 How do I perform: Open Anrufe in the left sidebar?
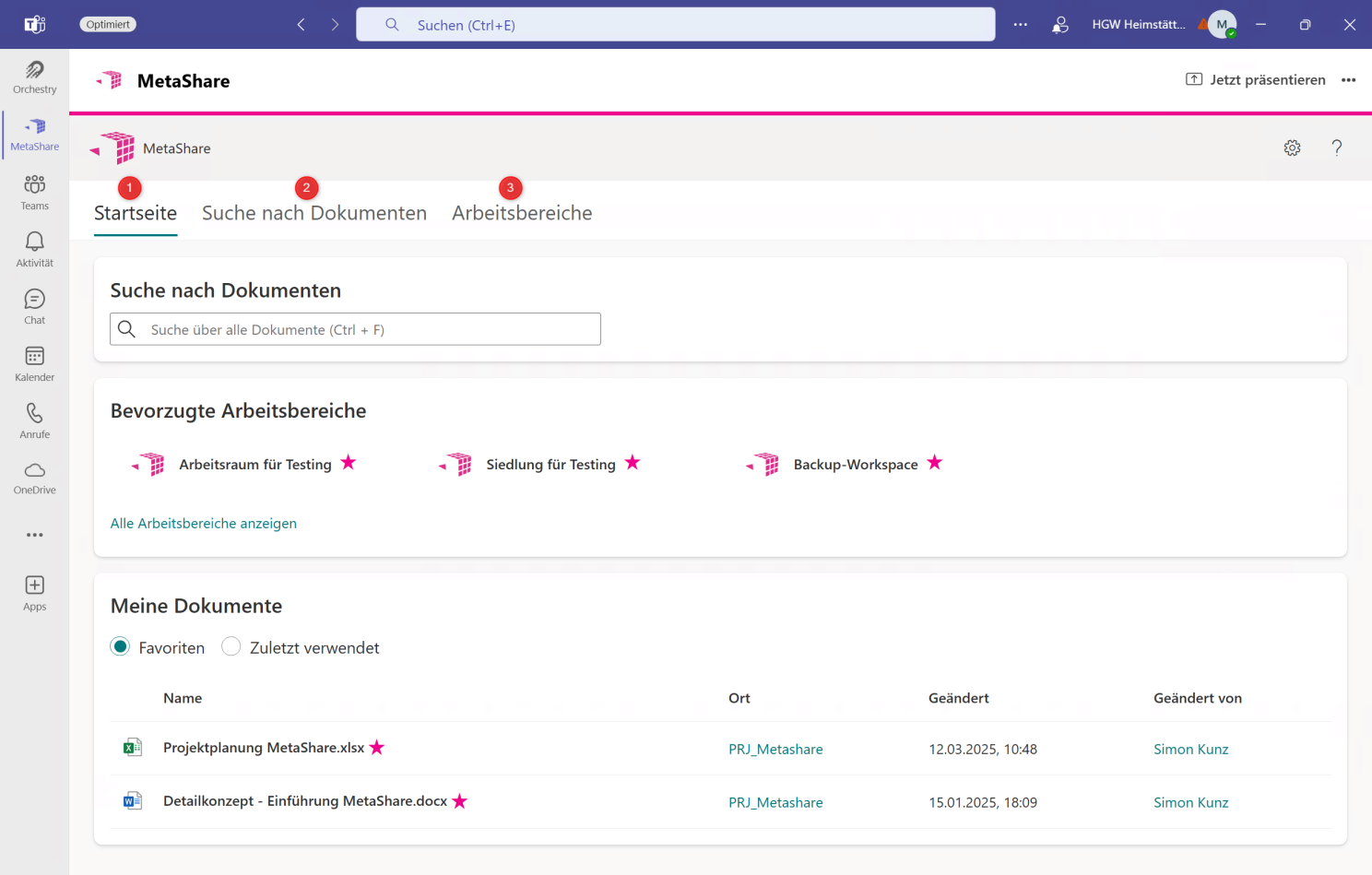click(35, 420)
